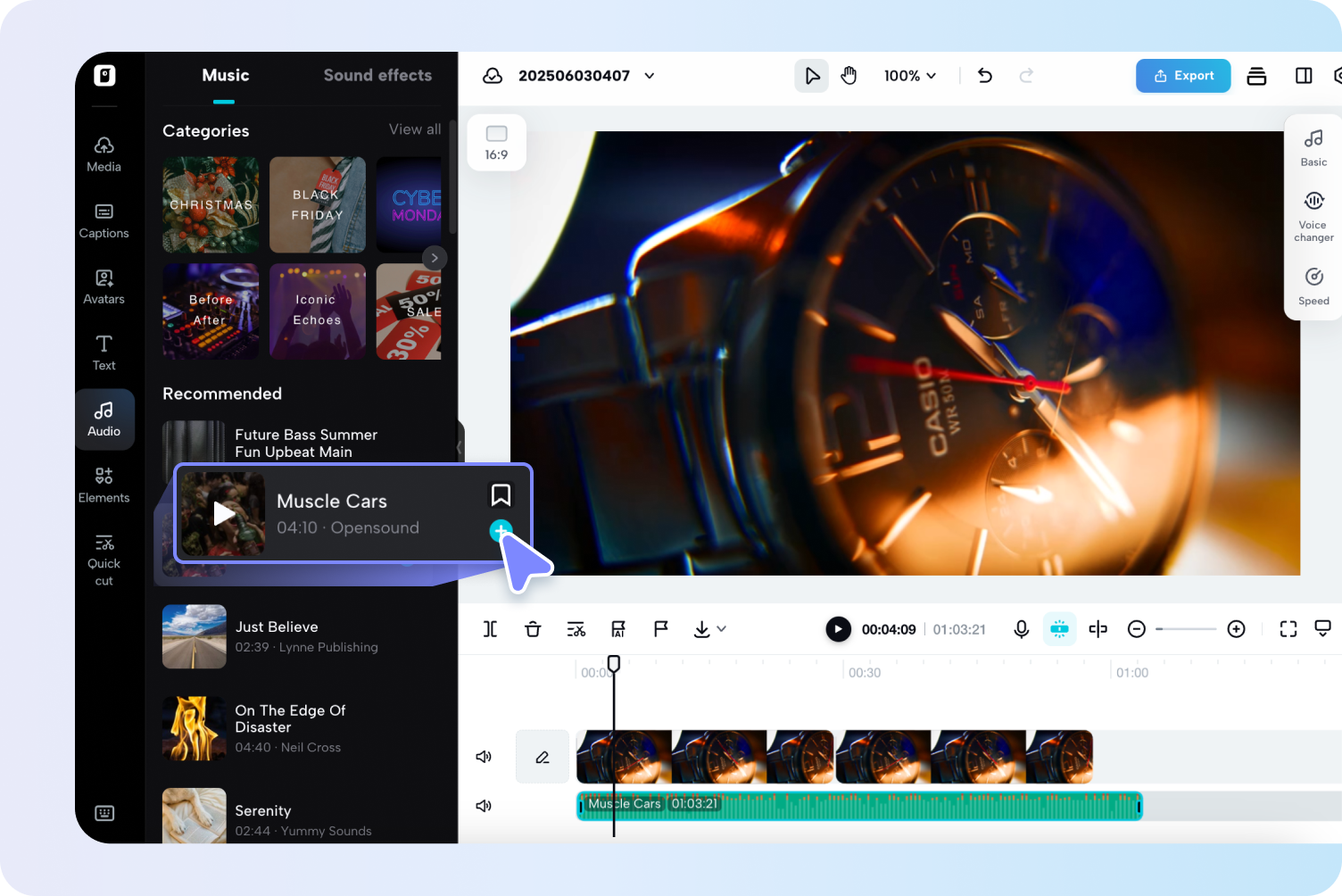Open the Before After category
This screenshot has height=896, width=1342.
211,311
